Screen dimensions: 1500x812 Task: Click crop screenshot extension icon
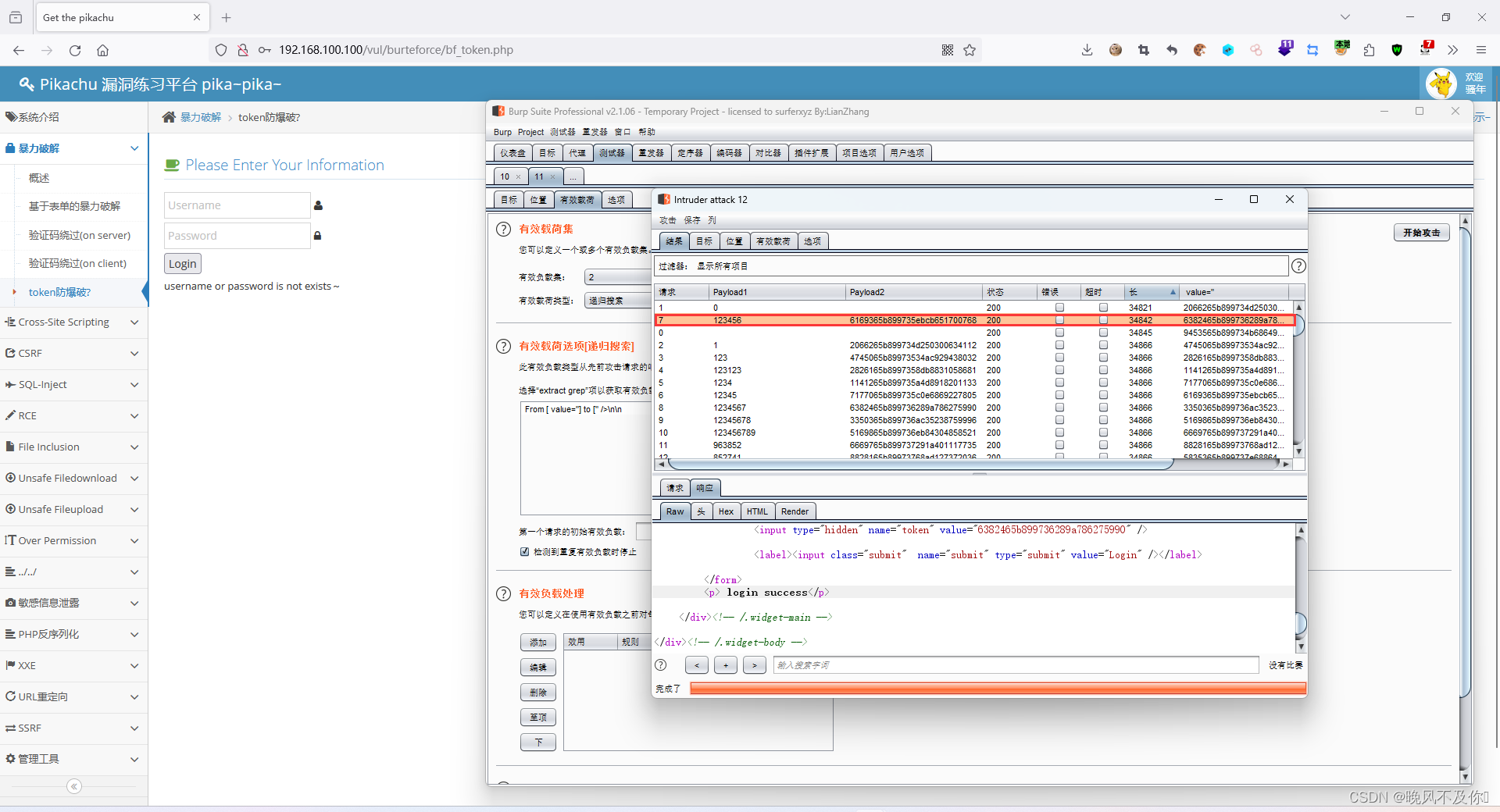tap(1144, 50)
